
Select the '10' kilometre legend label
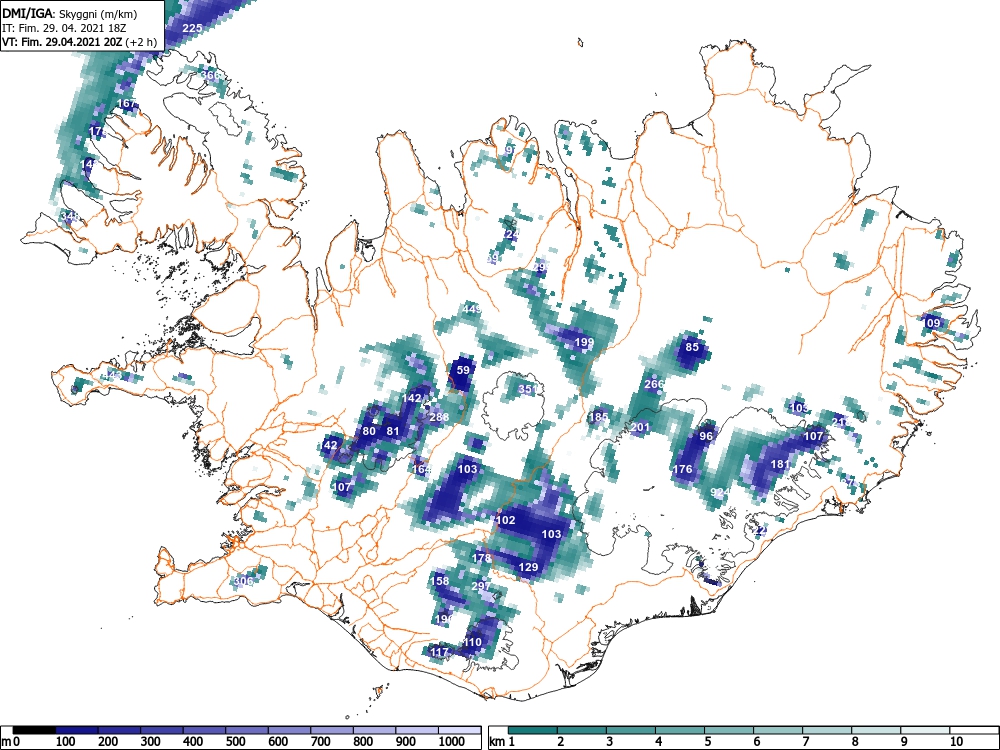point(955,742)
